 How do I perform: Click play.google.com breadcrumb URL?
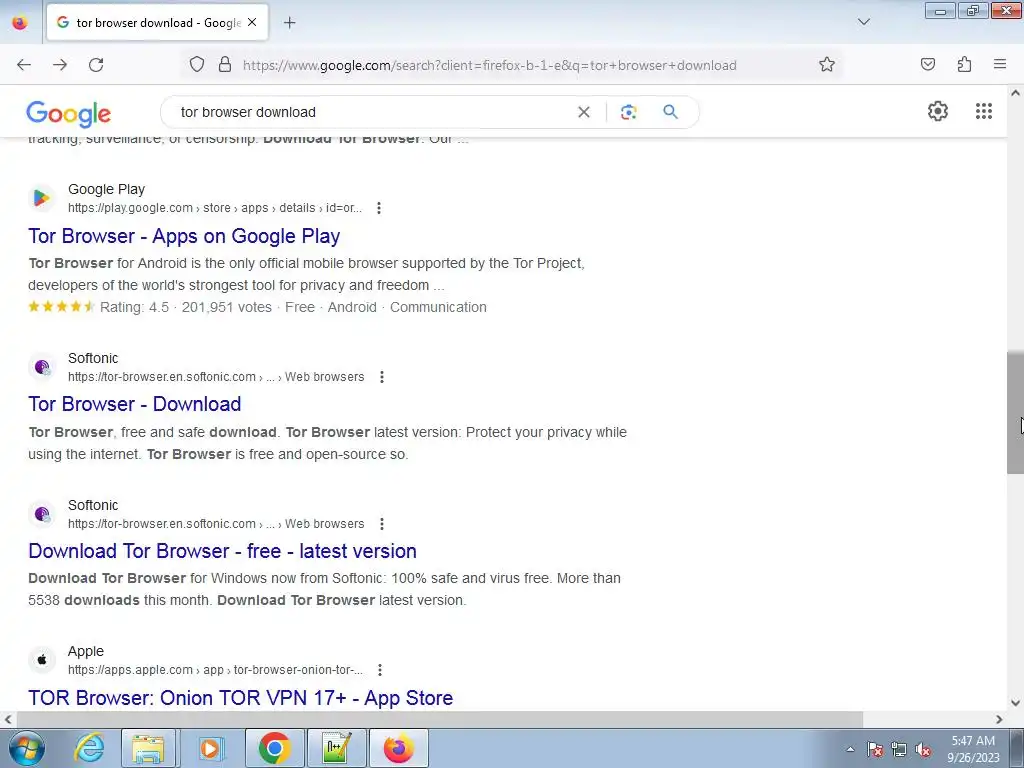pyautogui.click(x=215, y=208)
